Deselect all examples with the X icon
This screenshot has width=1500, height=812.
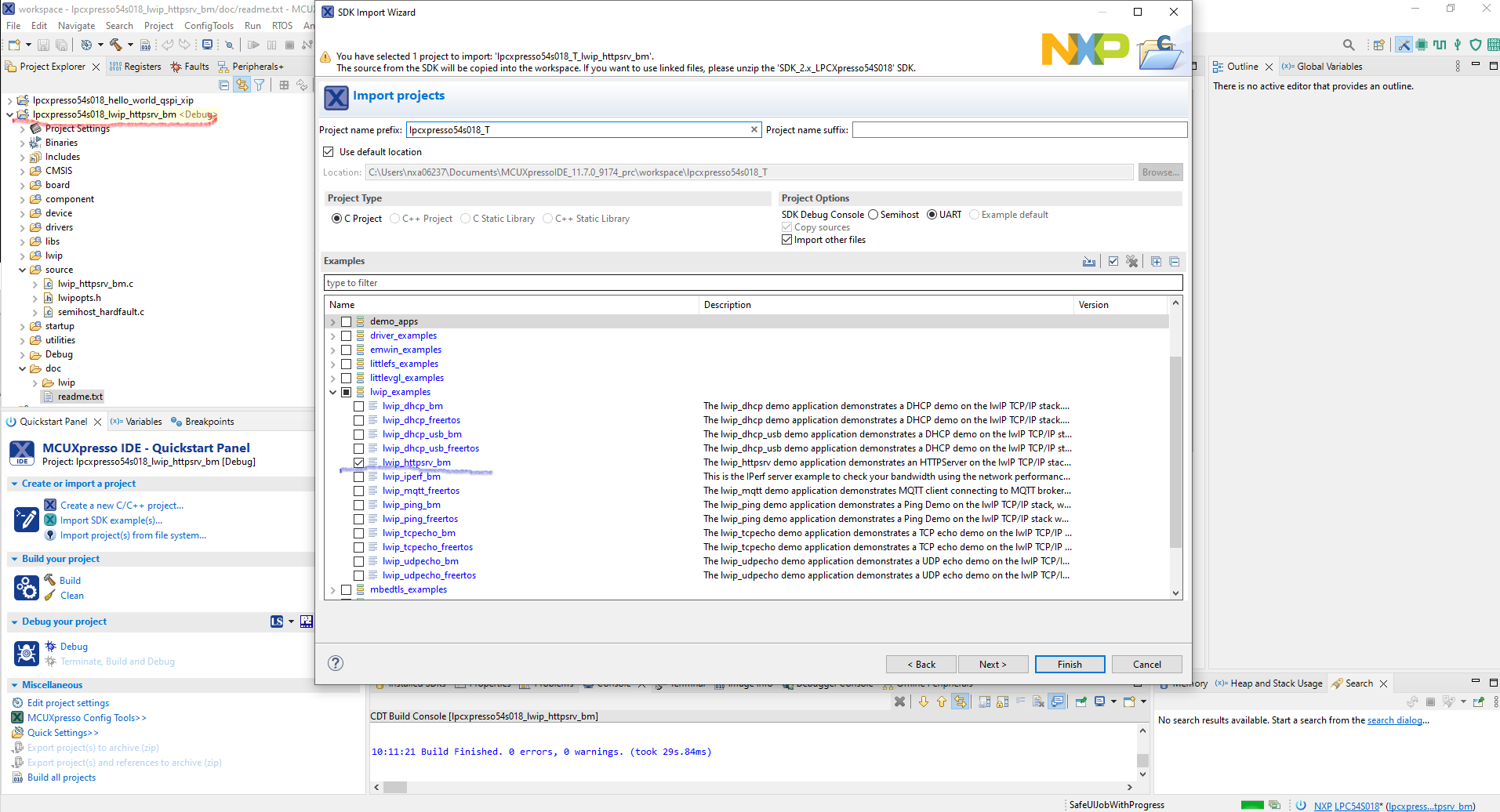1132,261
